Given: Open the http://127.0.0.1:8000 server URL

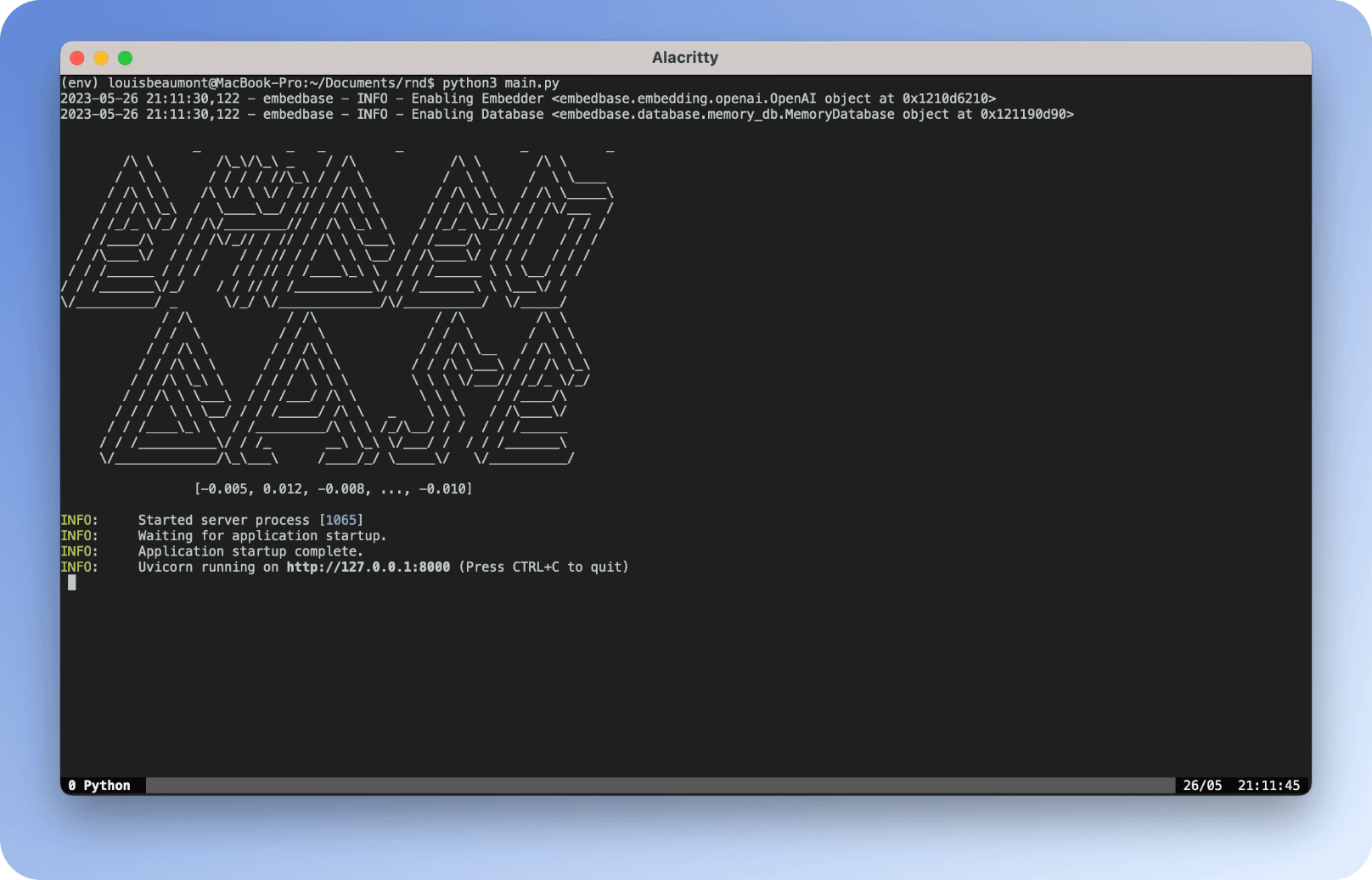Looking at the screenshot, I should (x=368, y=567).
